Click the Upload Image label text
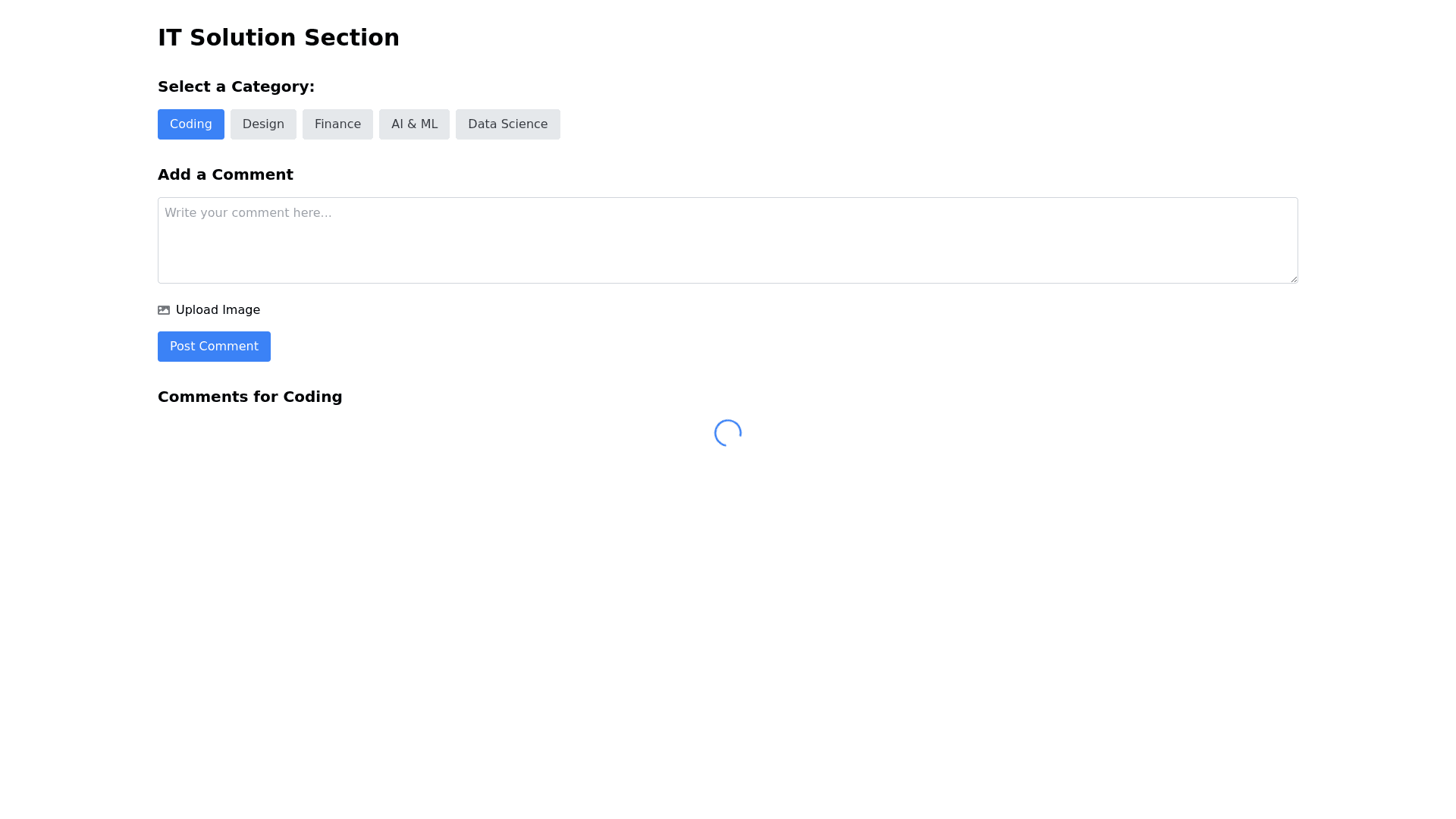This screenshot has height=819, width=1456. click(218, 310)
